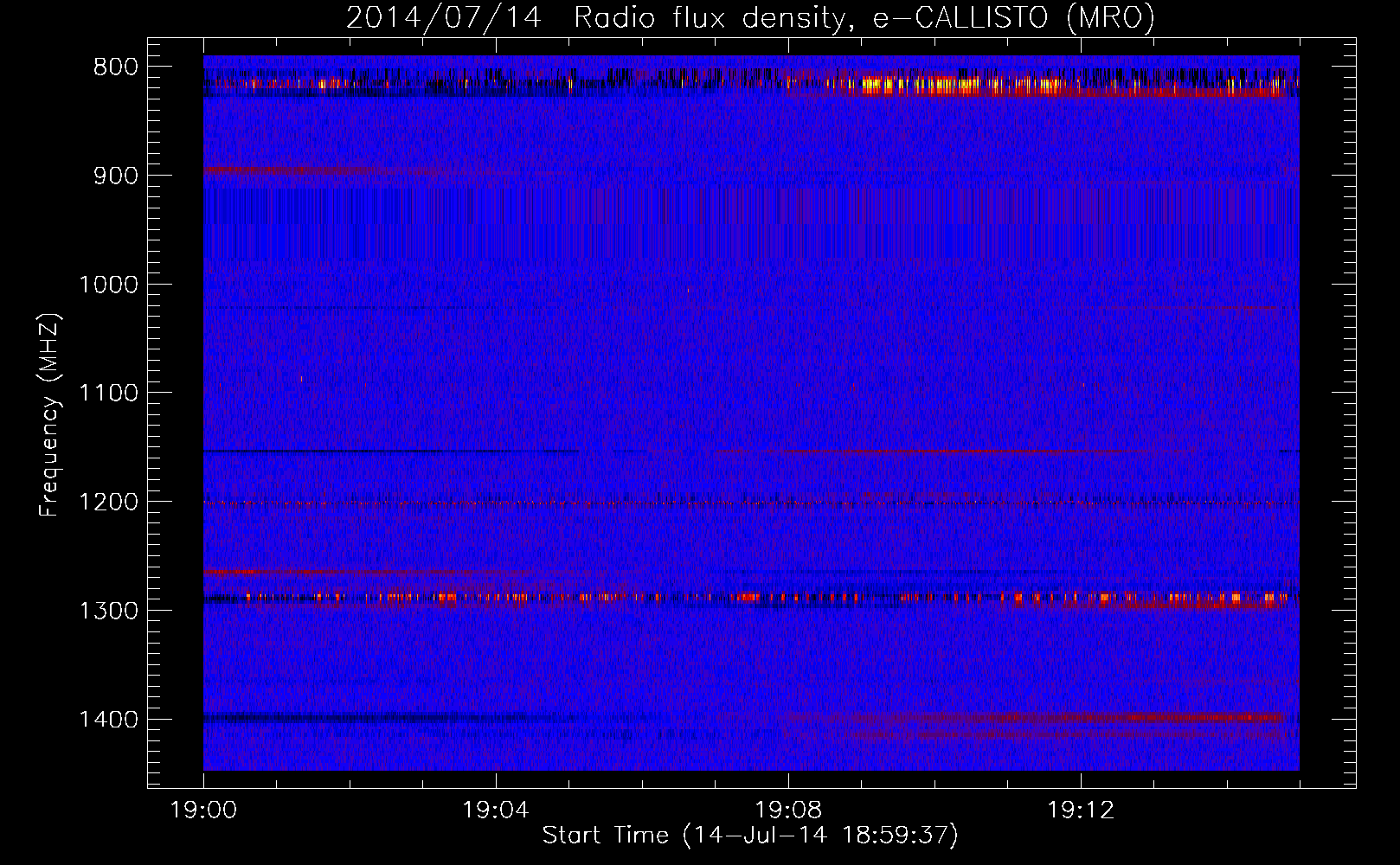The height and width of the screenshot is (865, 1400).
Task: Click the 900 frequency axis label
Action: tap(116, 176)
